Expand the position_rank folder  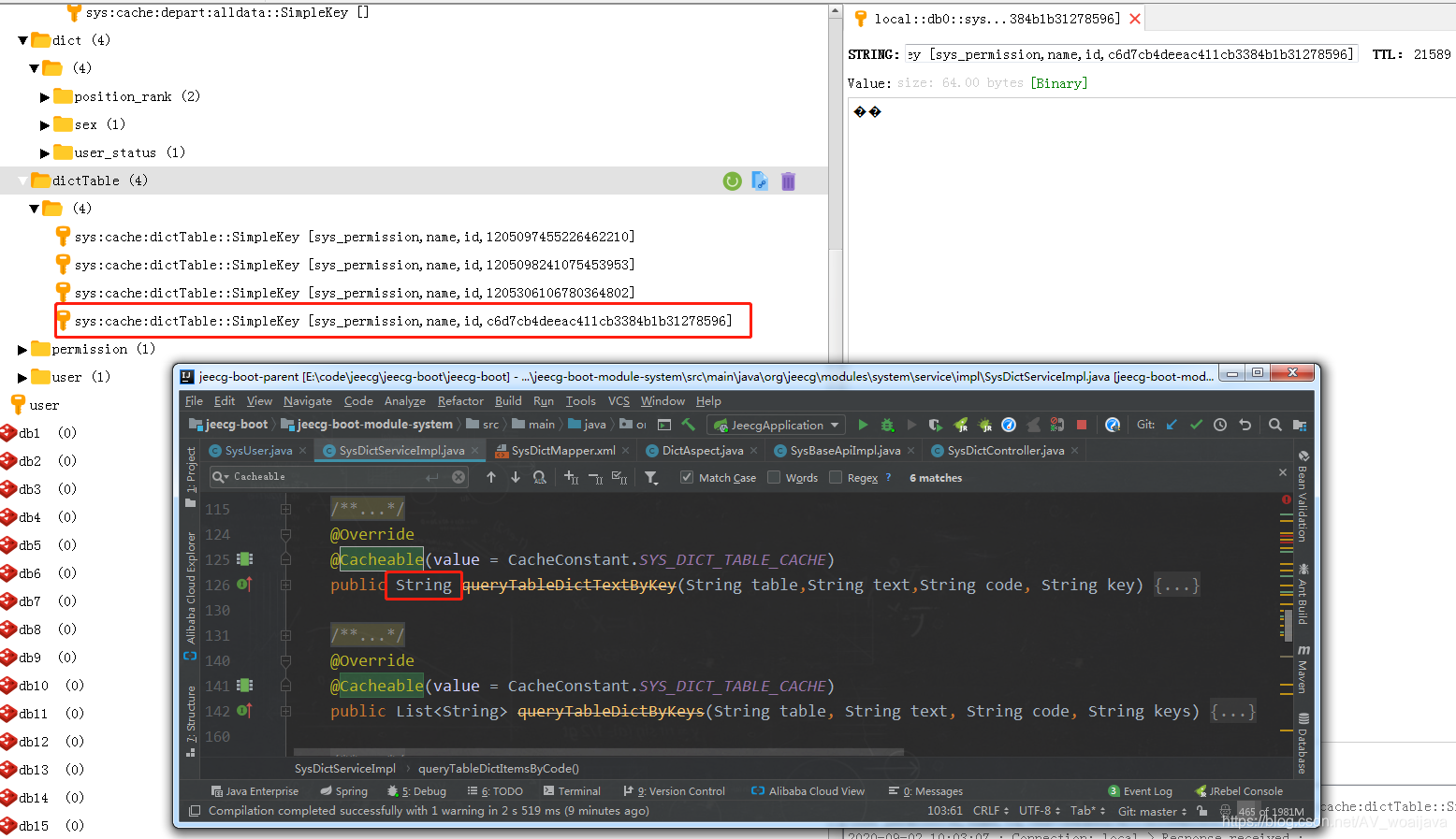click(x=44, y=97)
